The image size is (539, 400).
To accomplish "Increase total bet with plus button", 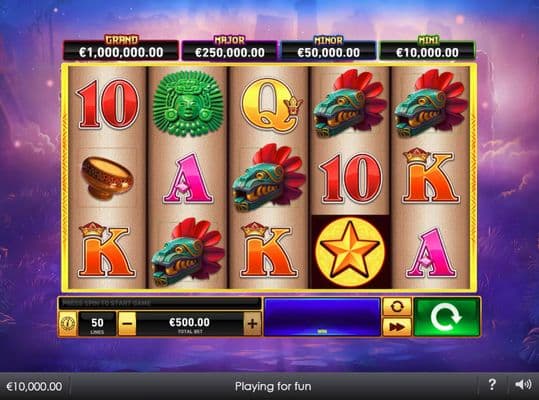I will click(x=252, y=323).
